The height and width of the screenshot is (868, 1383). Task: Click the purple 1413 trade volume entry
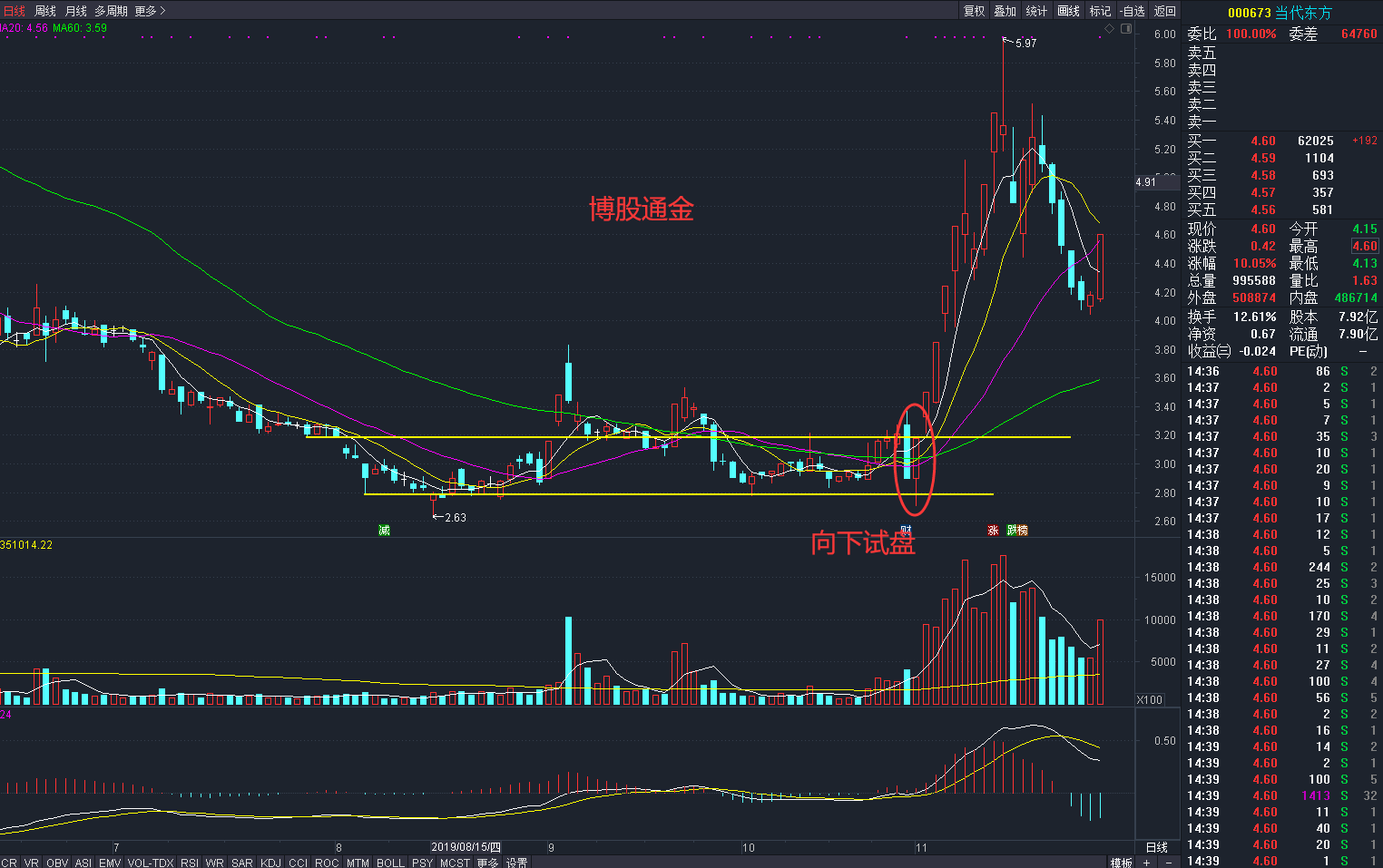click(x=1316, y=795)
